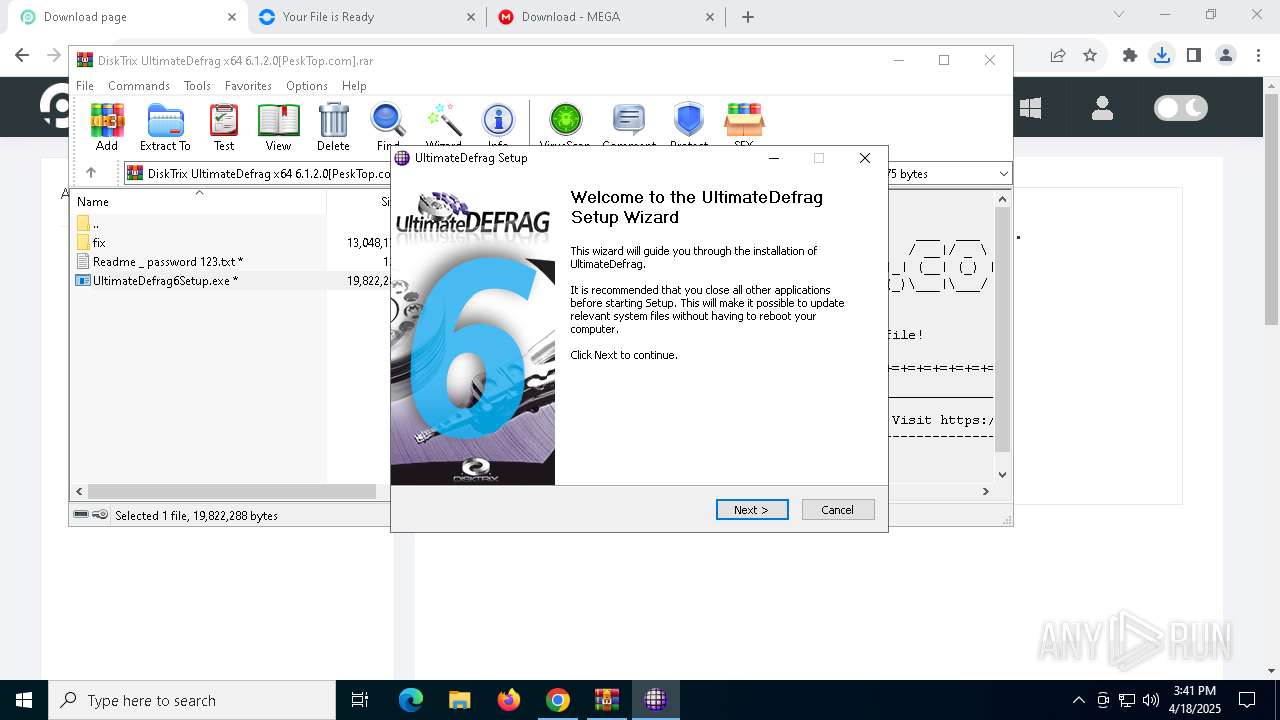The image size is (1280, 720).
Task: Toggle the dark mode switch on webpage
Action: [x=1181, y=108]
